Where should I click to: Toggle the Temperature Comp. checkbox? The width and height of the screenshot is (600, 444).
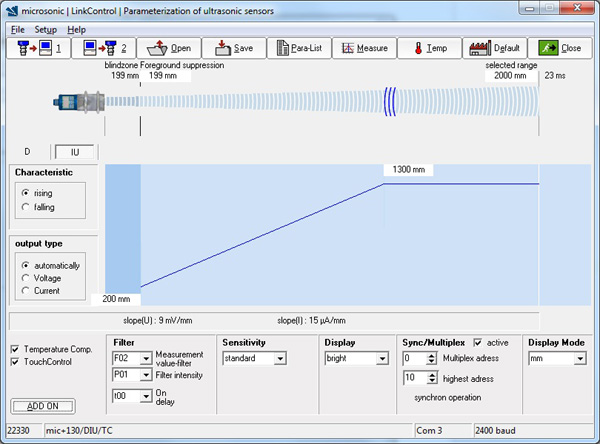pyautogui.click(x=13, y=348)
